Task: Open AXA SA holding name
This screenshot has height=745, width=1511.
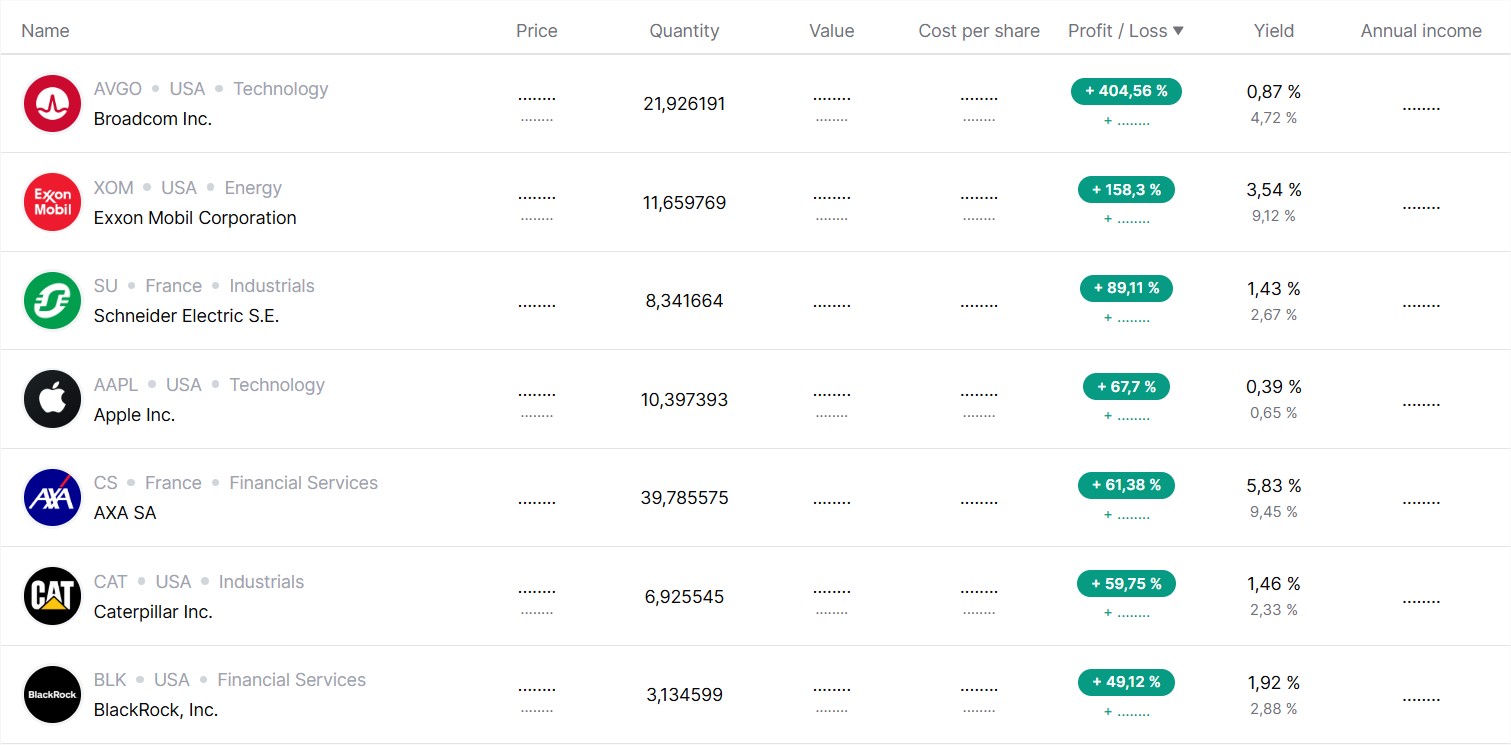Action: [x=125, y=513]
